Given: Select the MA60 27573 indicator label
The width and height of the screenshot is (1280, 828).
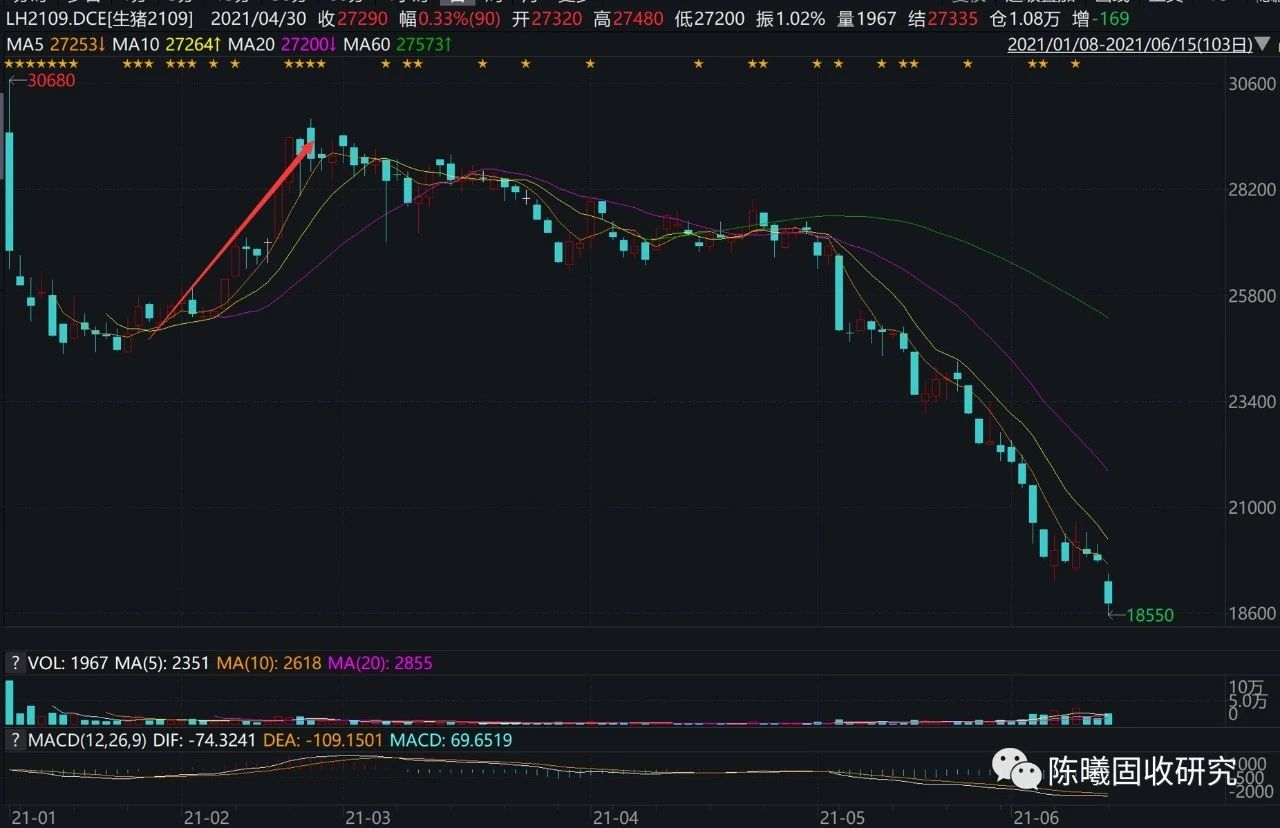Looking at the screenshot, I should pyautogui.click(x=396, y=44).
